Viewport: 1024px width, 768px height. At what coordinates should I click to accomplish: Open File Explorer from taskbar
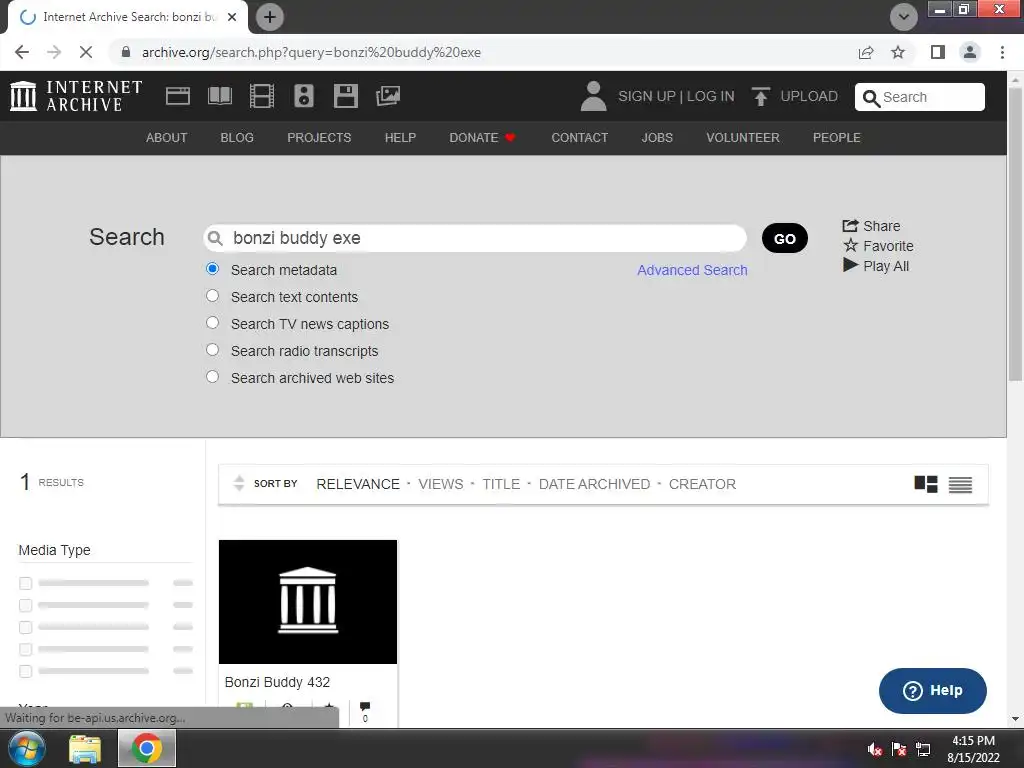coord(85,749)
